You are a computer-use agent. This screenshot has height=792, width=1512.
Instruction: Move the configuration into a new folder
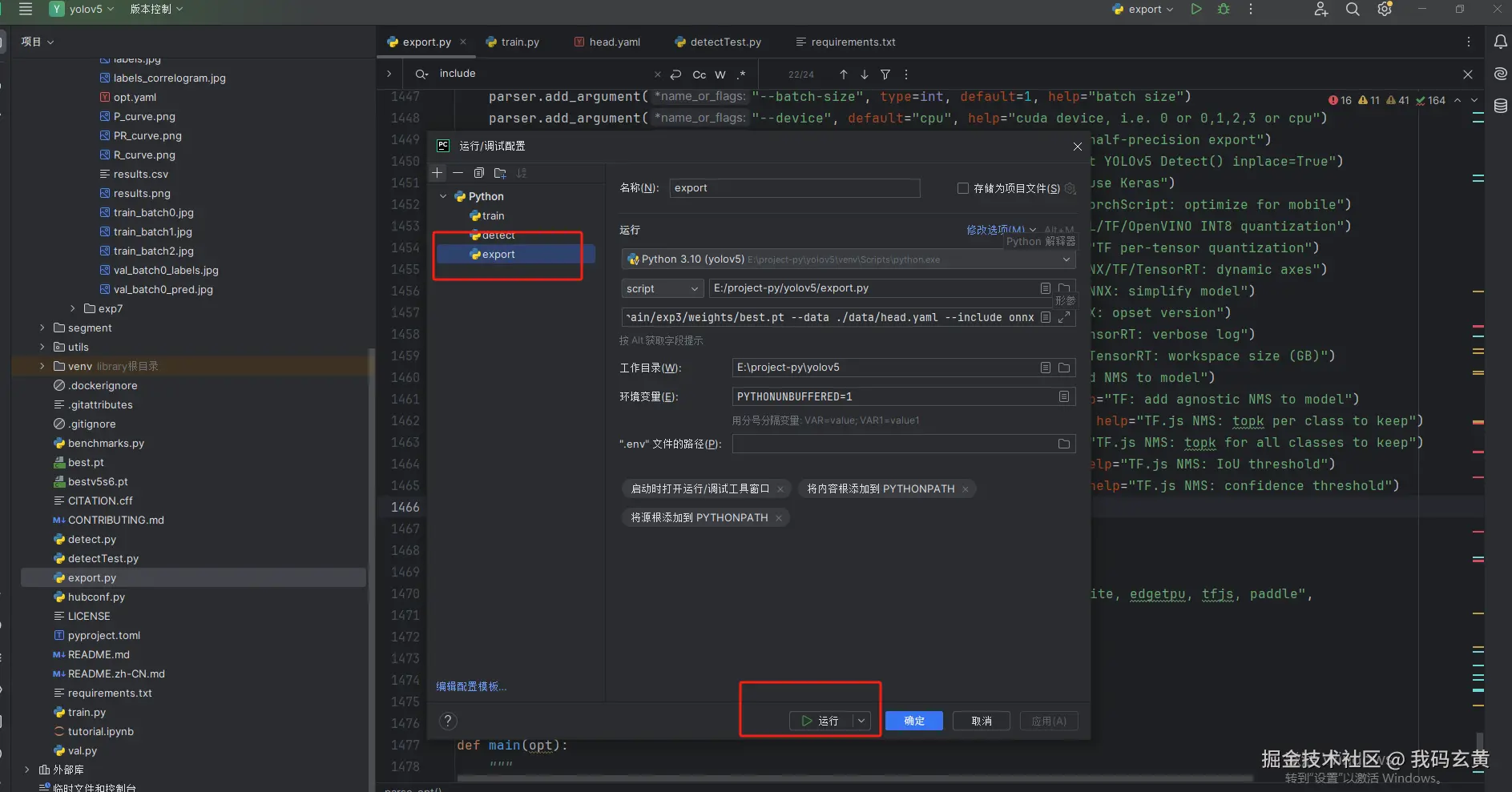pos(500,173)
